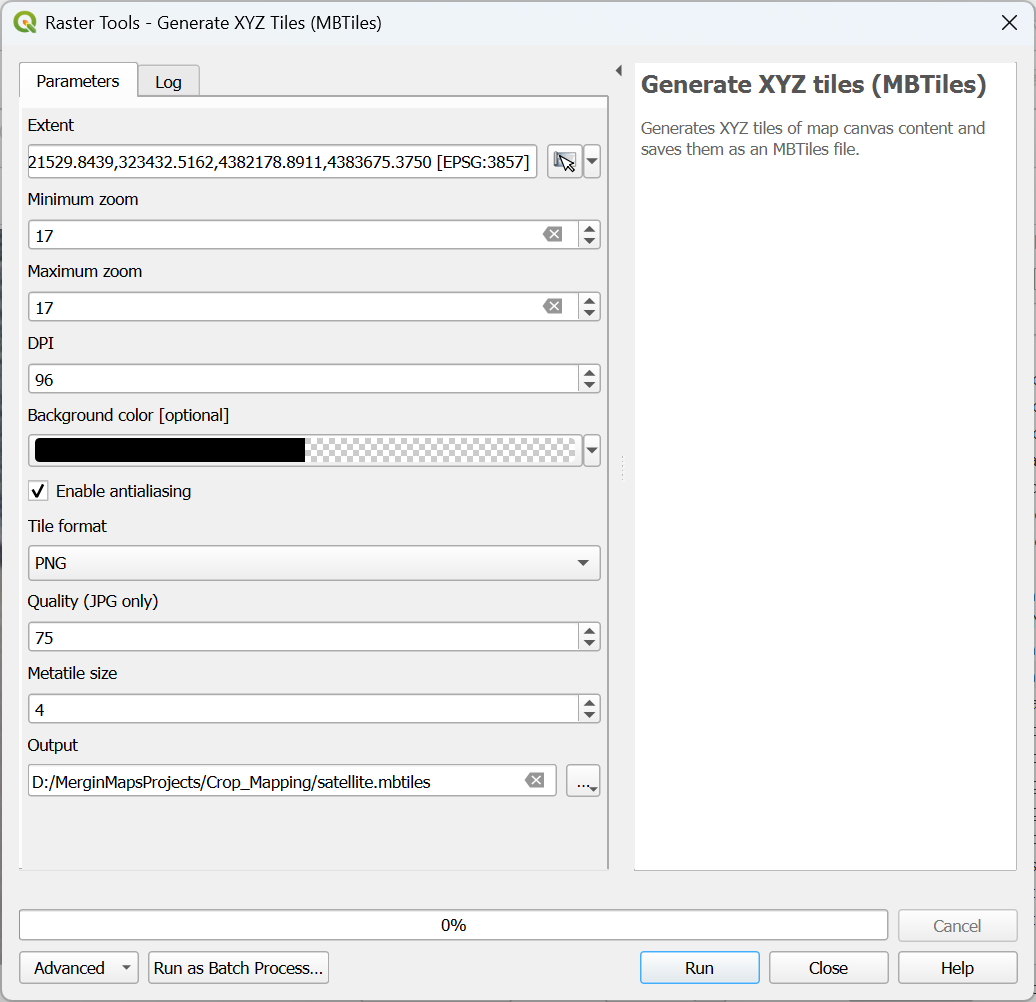
Task: Click the set extent on canvas icon
Action: pyautogui.click(x=565, y=161)
